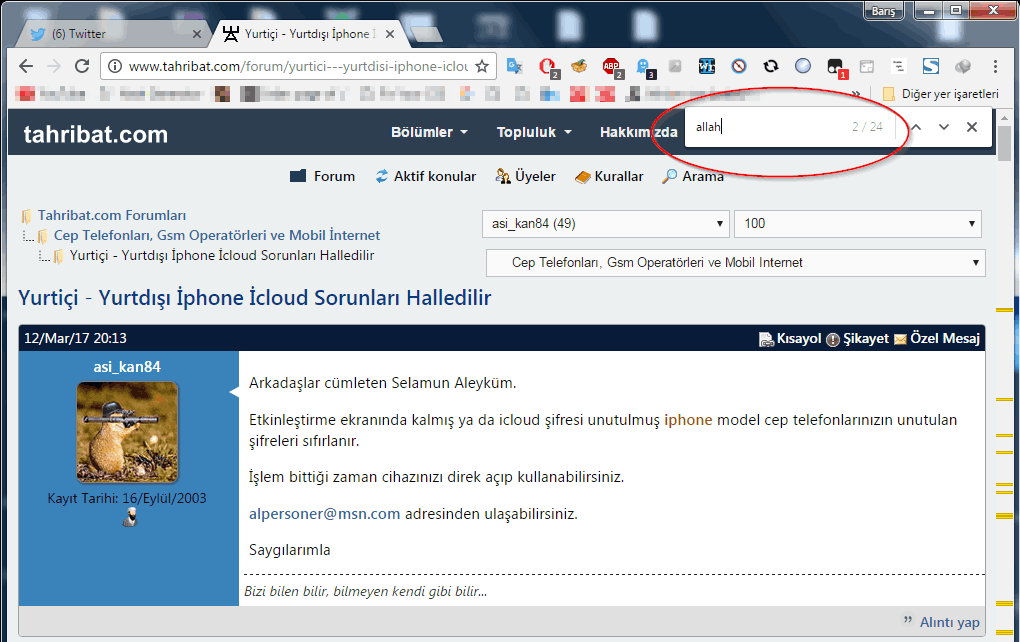Expand the Bölümler navigation menu
Image resolution: width=1020 pixels, height=642 pixels.
[x=429, y=132]
